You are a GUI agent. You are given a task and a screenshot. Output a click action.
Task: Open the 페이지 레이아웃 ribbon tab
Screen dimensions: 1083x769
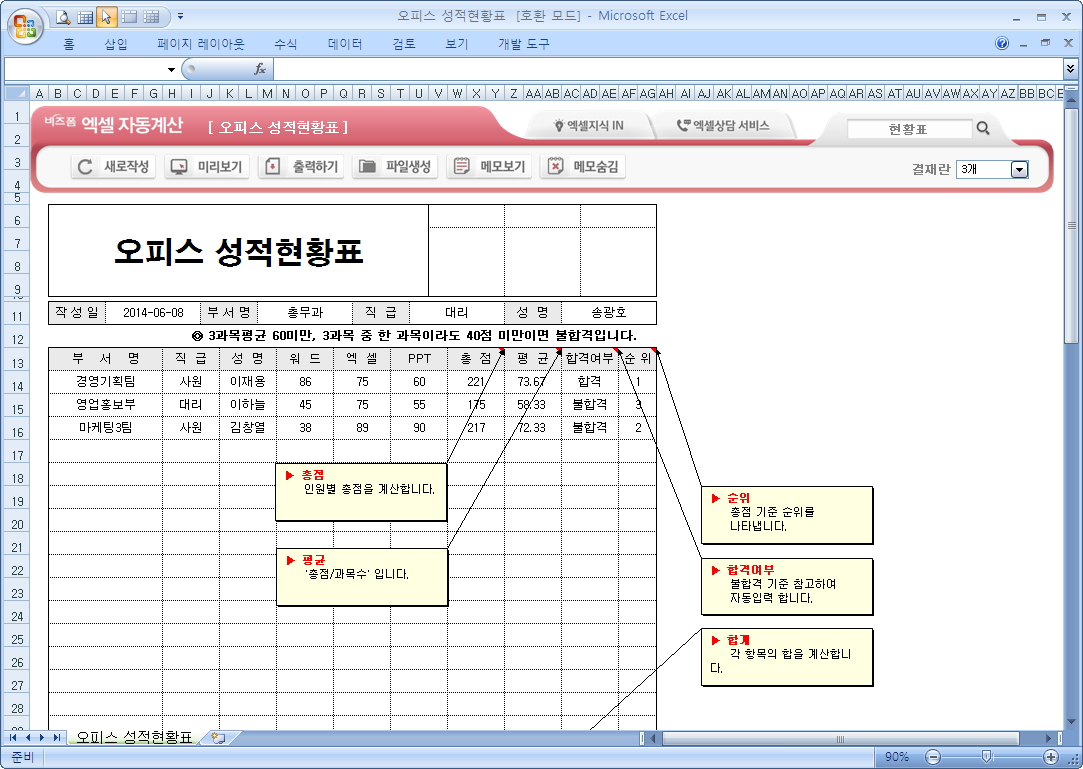click(200, 44)
